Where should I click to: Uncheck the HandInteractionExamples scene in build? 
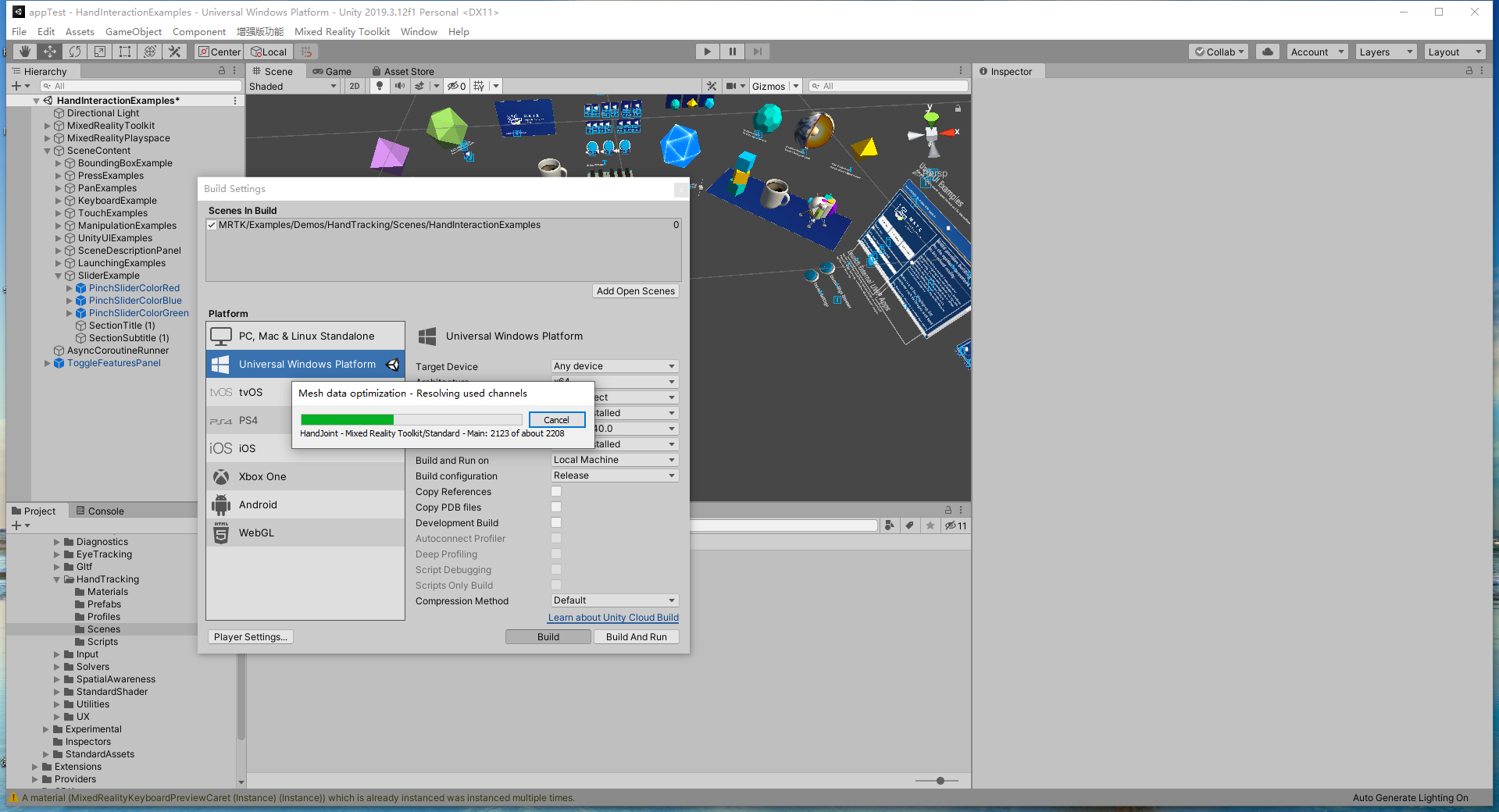click(x=212, y=224)
